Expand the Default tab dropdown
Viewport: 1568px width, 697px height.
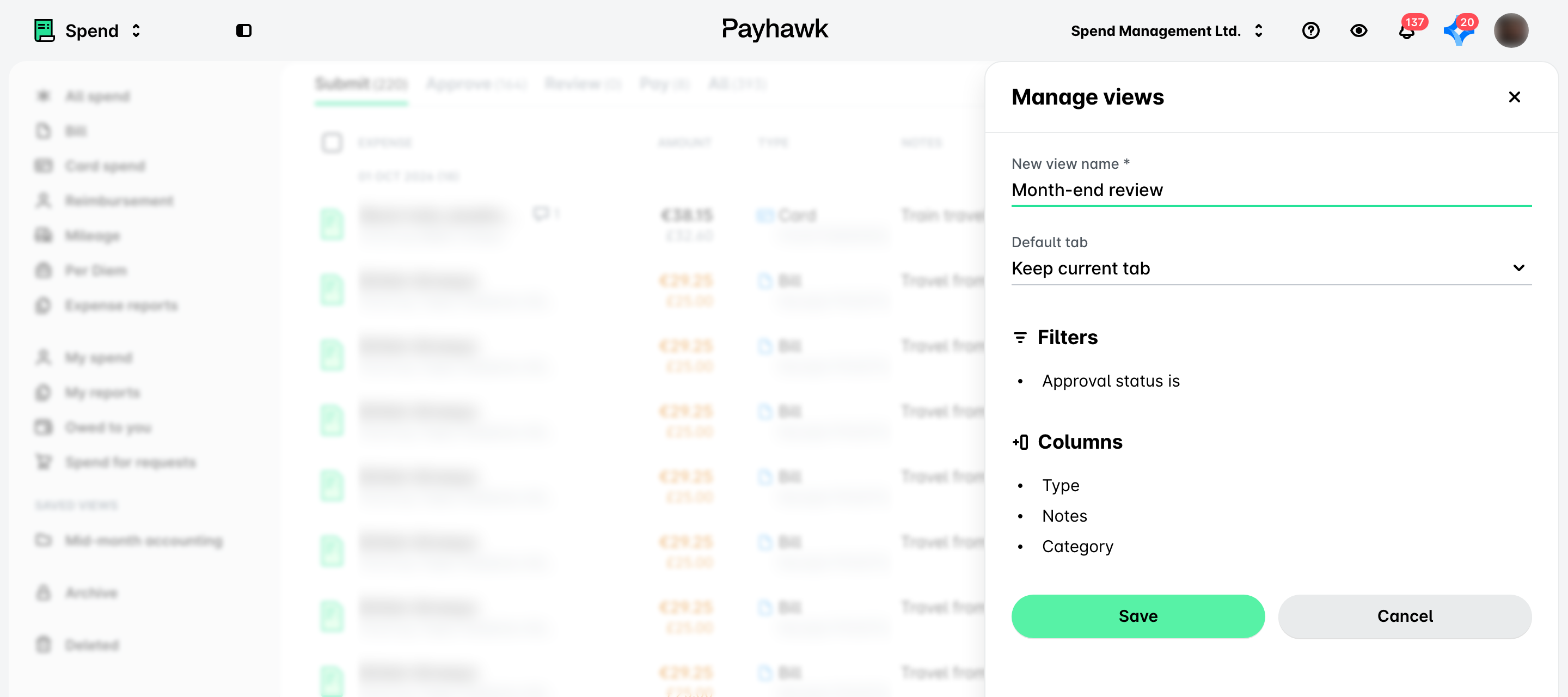1271,268
